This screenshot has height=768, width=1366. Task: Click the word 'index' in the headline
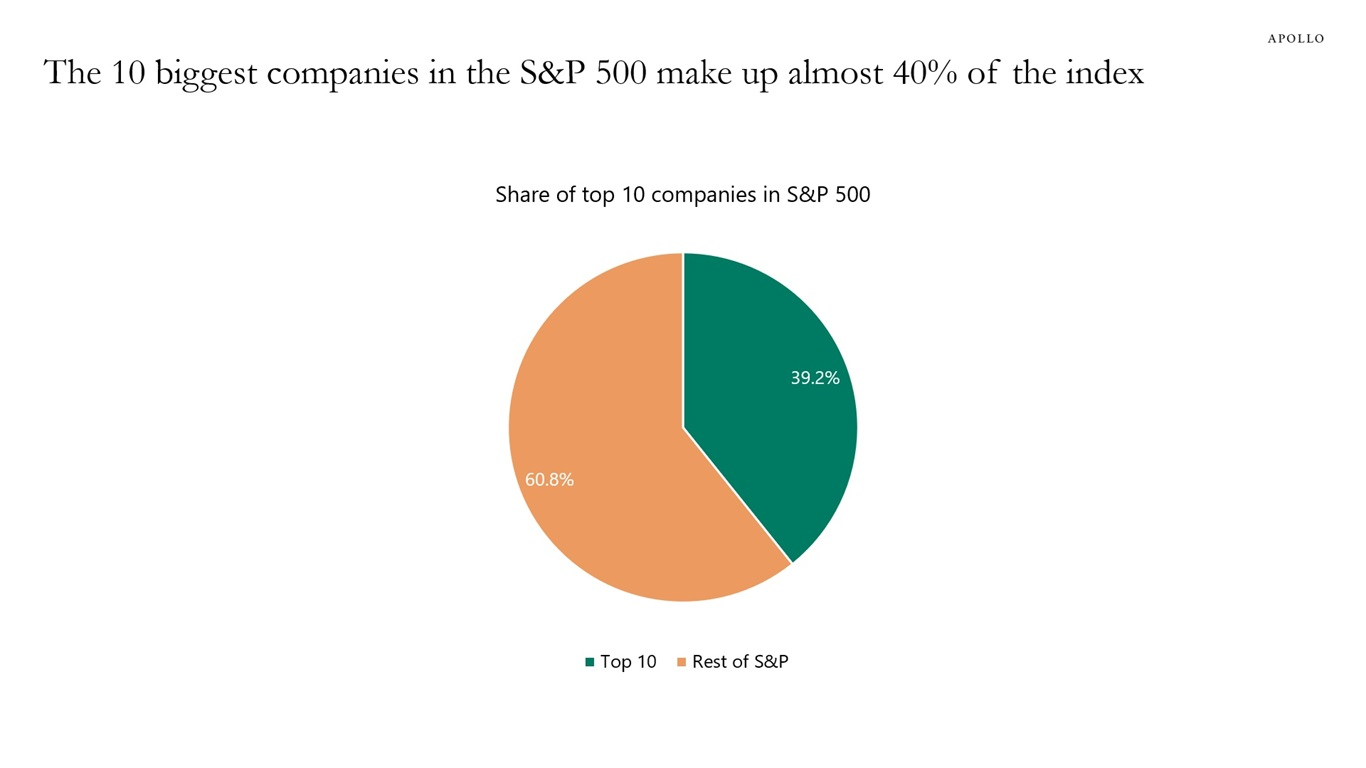pos(1104,73)
